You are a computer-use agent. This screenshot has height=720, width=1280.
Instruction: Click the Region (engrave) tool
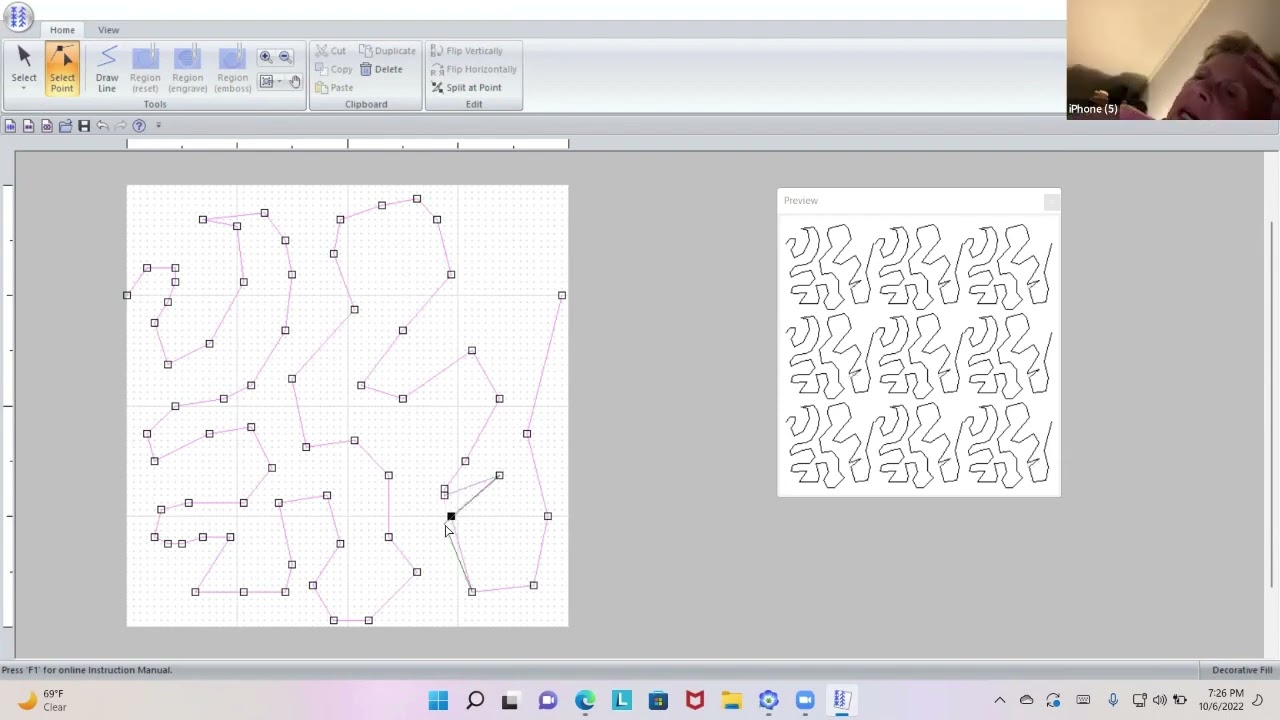click(187, 69)
